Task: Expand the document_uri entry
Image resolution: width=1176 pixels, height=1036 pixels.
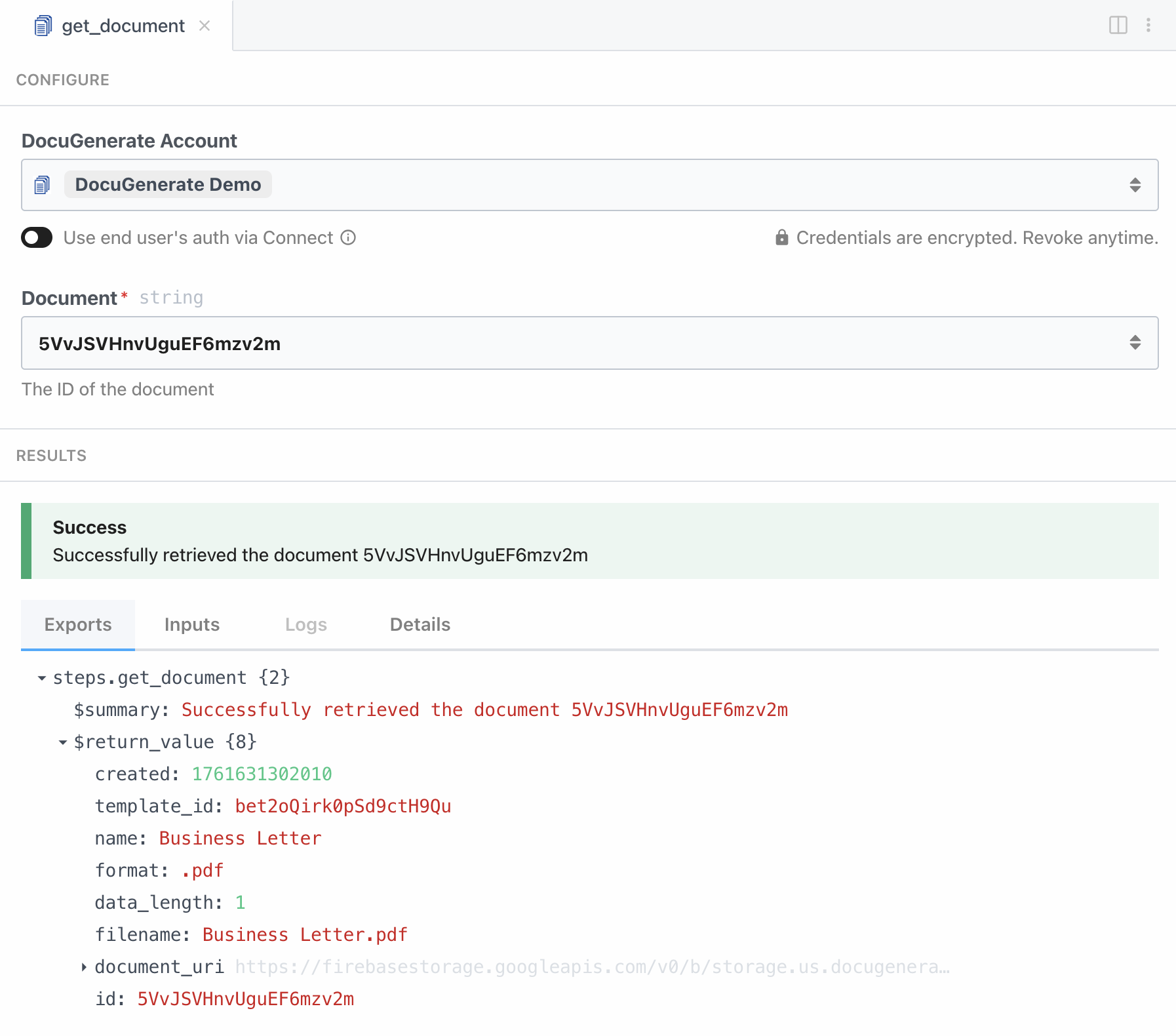Action: pyautogui.click(x=84, y=967)
